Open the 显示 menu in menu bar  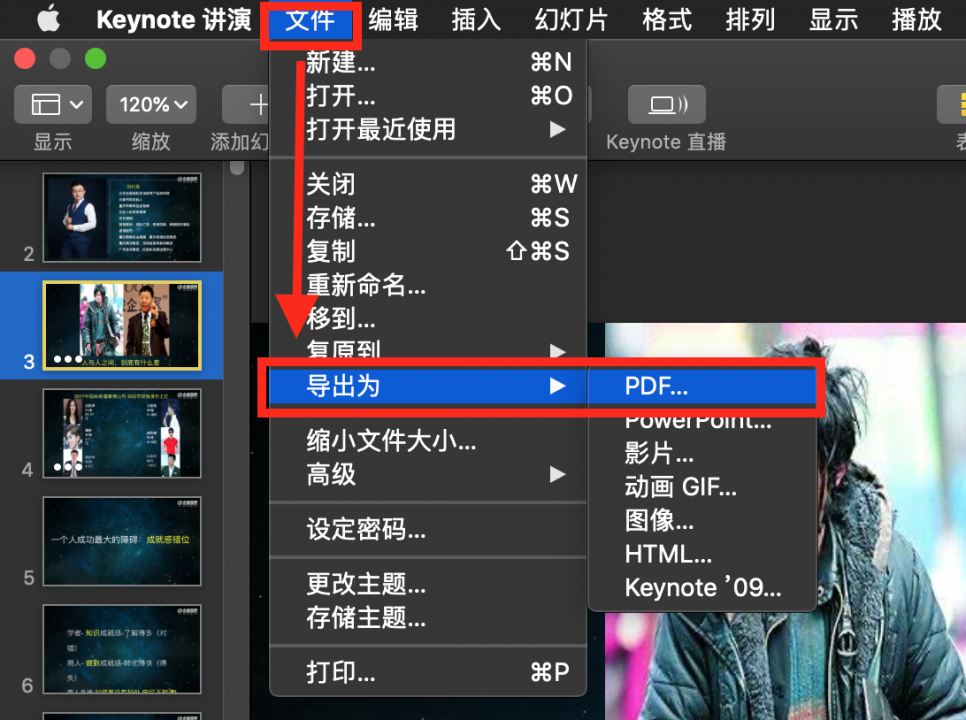pos(833,20)
